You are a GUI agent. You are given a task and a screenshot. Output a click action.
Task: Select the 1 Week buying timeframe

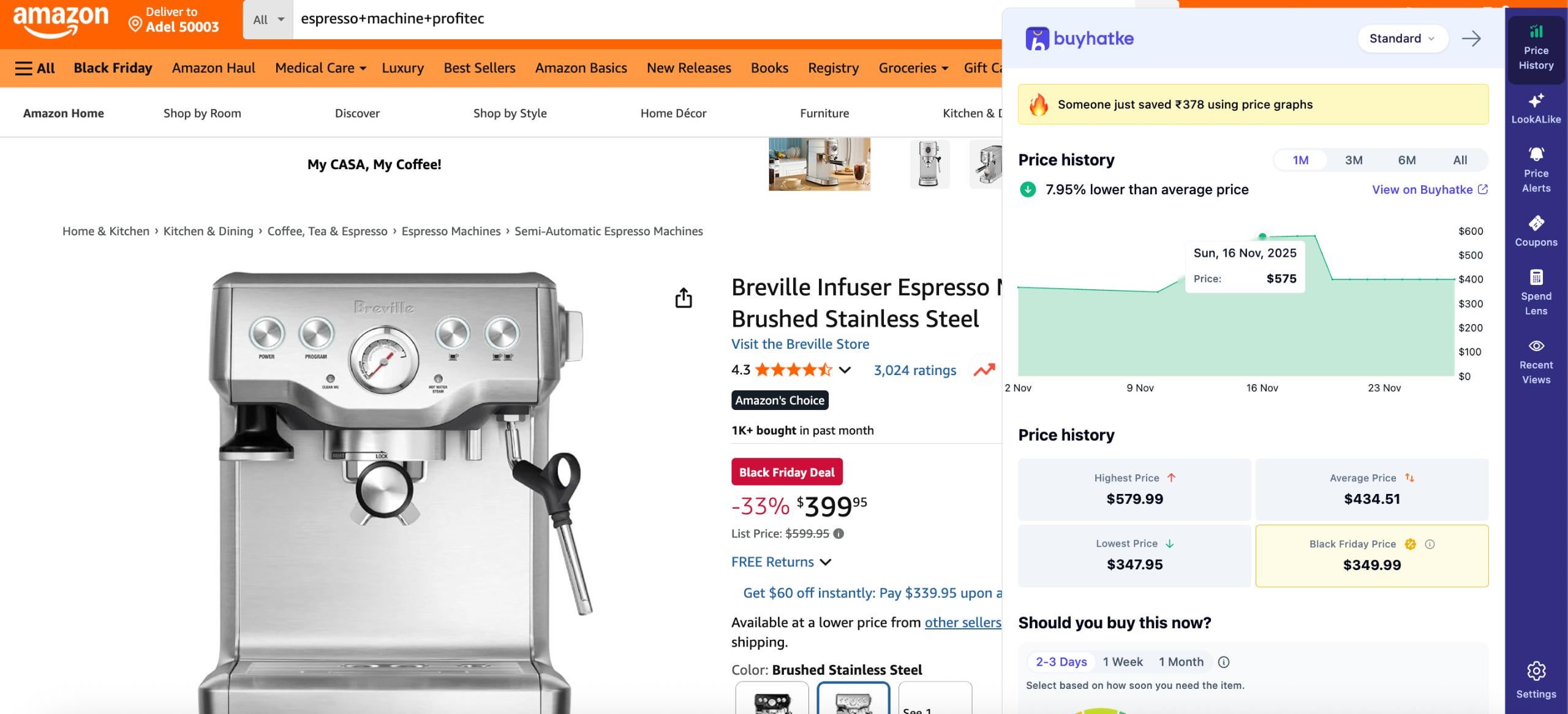coord(1122,662)
